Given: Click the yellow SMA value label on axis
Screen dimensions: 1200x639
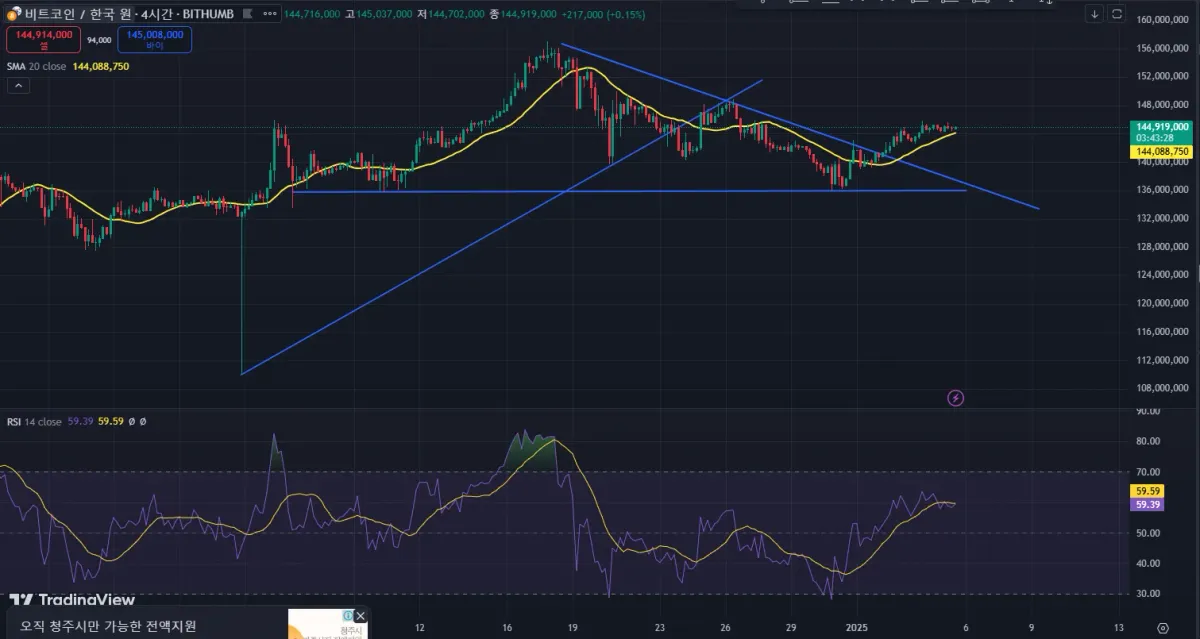Looking at the screenshot, I should pos(1161,151).
